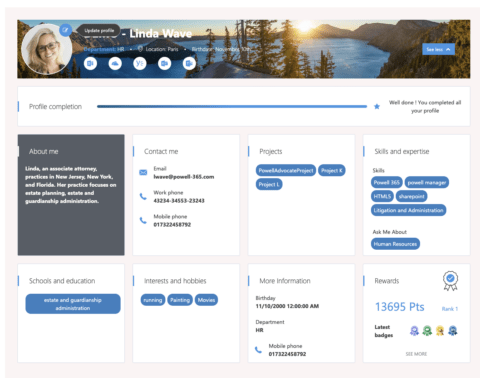Click the location pin icon near Paris
This screenshot has width=480, height=378.
[140, 49]
